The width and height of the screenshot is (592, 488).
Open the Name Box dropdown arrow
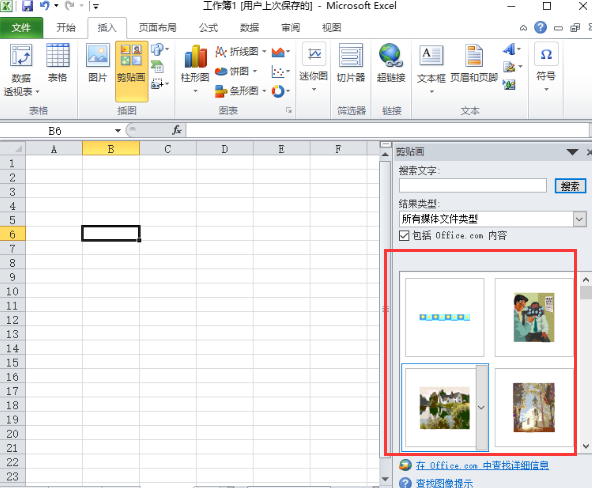(118, 131)
